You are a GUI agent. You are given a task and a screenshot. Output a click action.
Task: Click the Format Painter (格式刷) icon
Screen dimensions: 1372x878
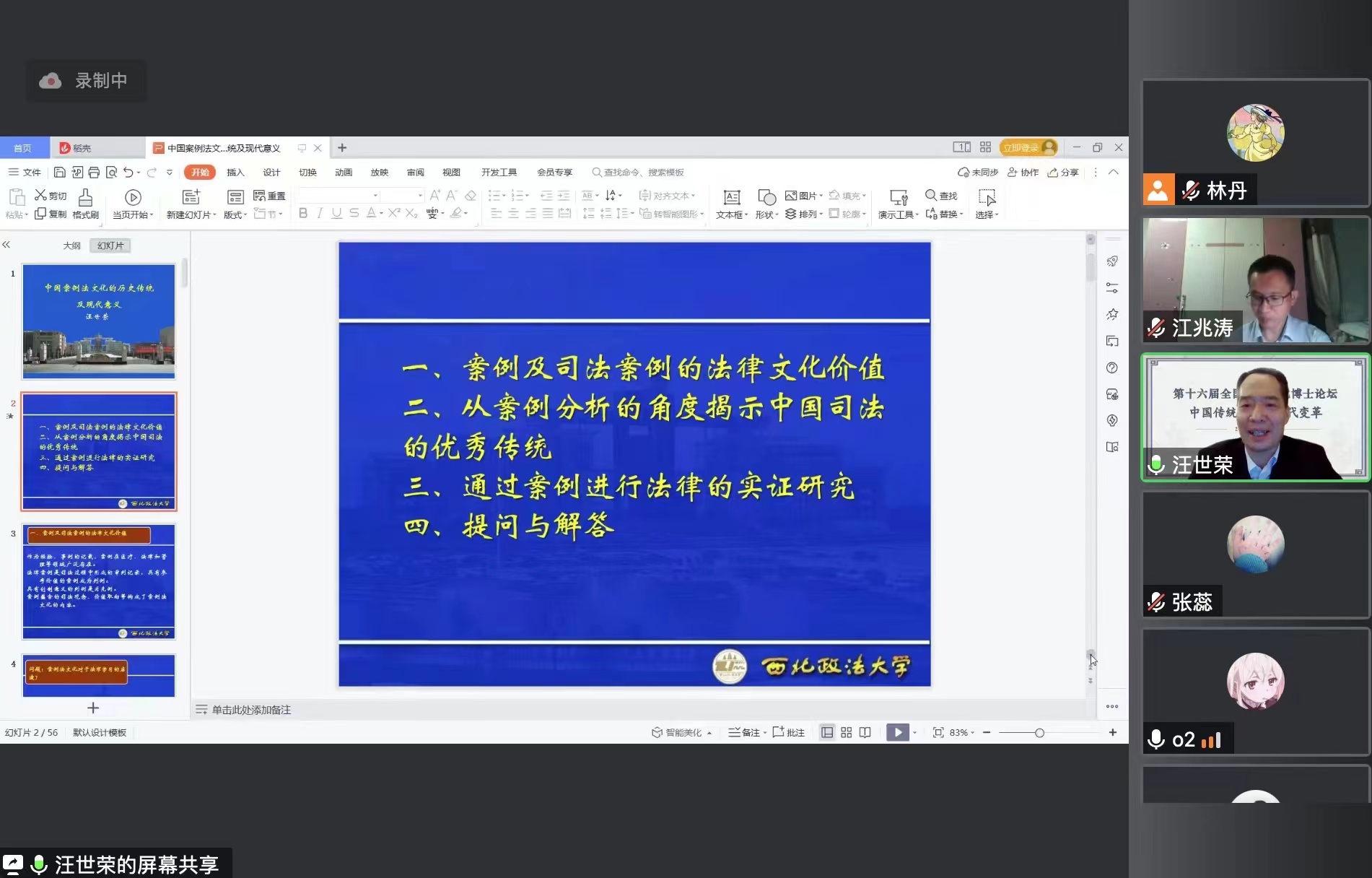coord(85,198)
